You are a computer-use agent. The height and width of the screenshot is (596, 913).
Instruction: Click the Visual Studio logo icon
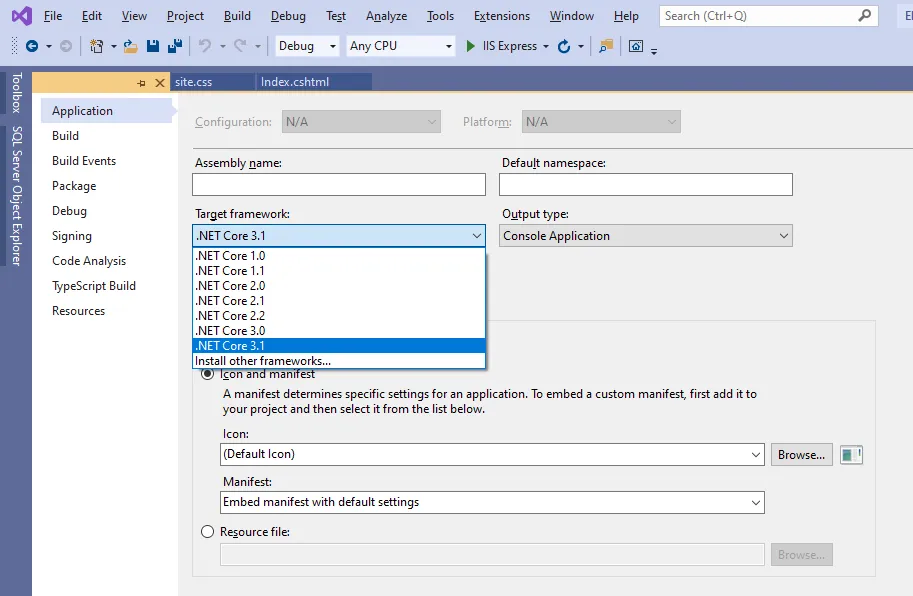pyautogui.click(x=22, y=16)
